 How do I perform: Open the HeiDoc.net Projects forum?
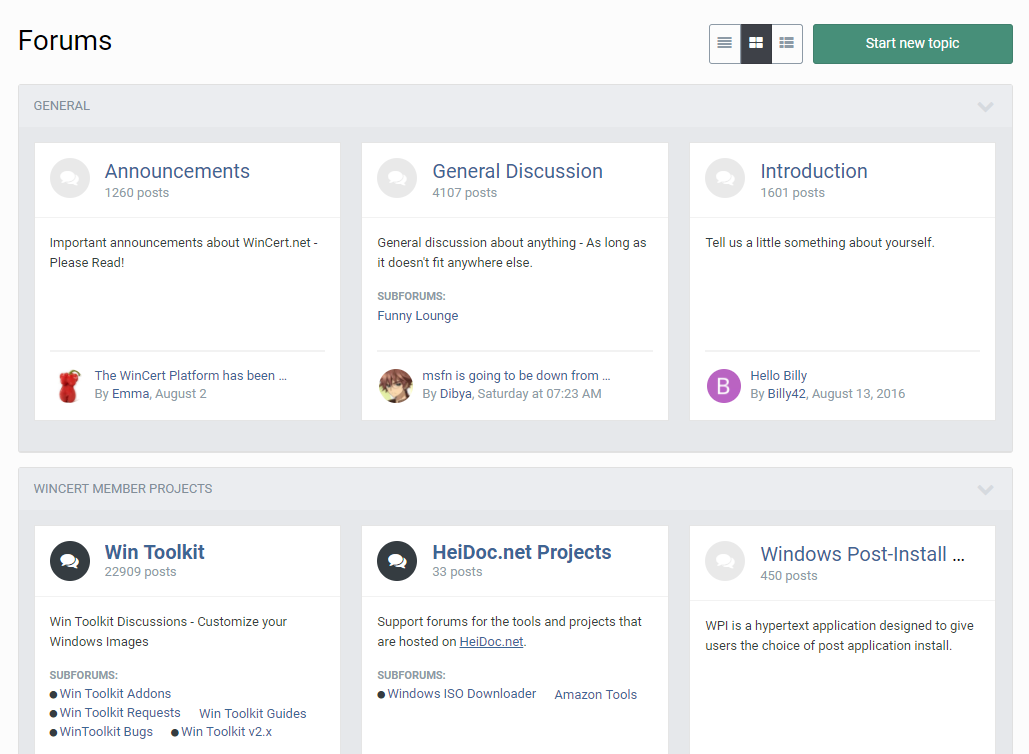(x=522, y=552)
